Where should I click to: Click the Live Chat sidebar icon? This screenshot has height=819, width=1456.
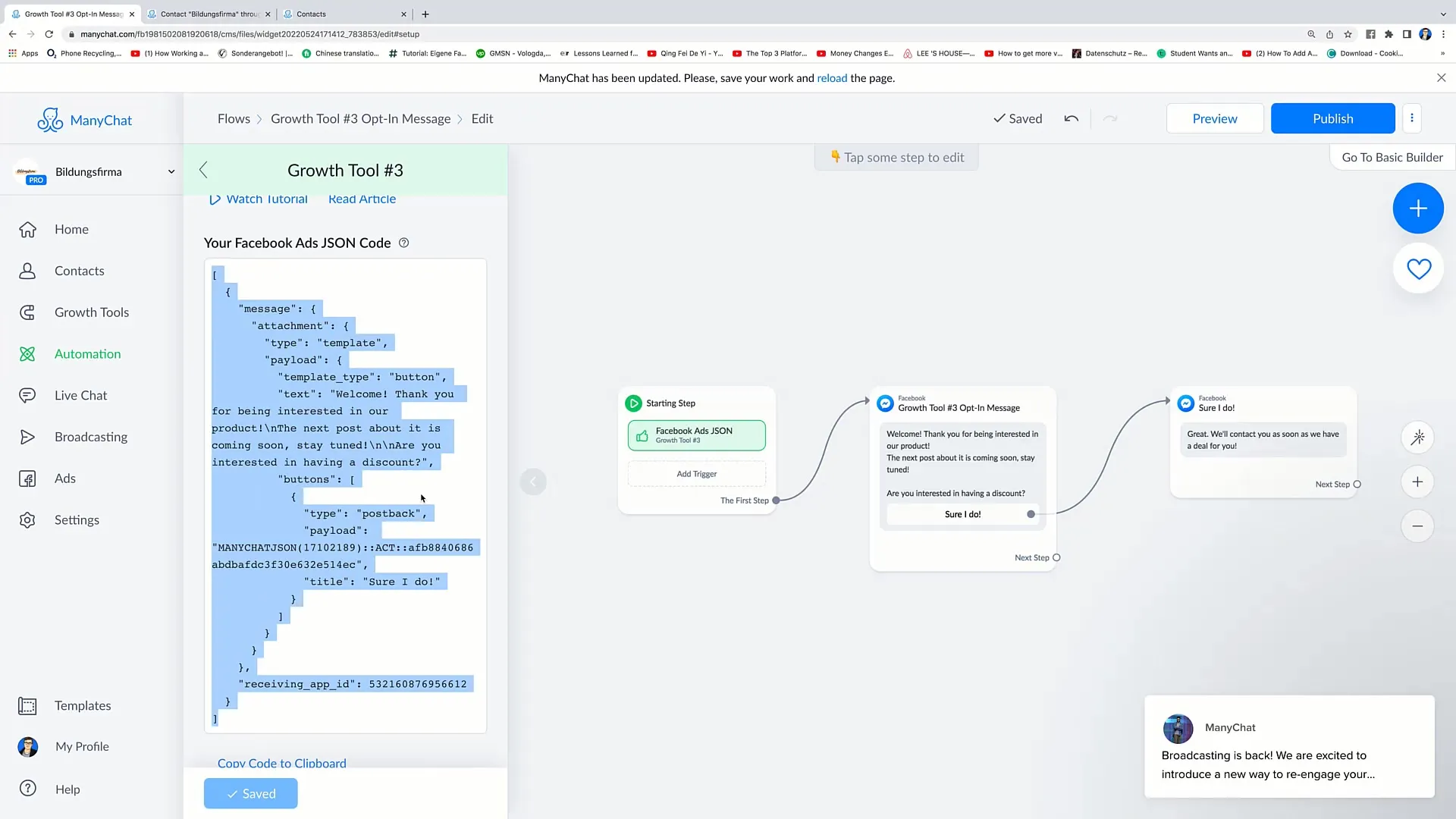pos(27,394)
